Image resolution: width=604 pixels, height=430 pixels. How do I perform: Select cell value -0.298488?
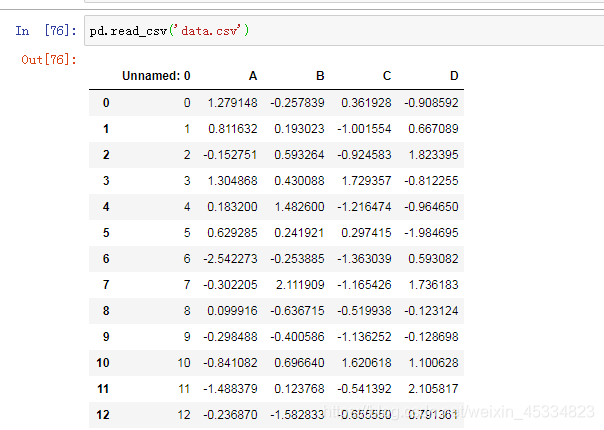[230, 337]
